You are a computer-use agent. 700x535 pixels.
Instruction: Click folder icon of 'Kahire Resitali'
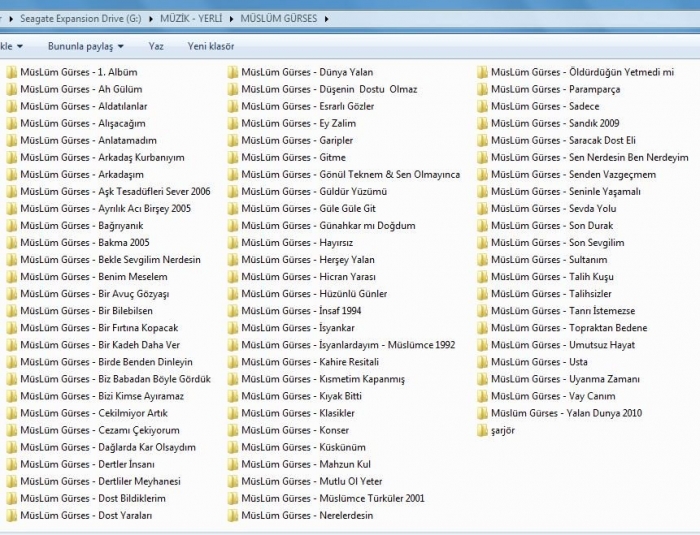[x=233, y=362]
